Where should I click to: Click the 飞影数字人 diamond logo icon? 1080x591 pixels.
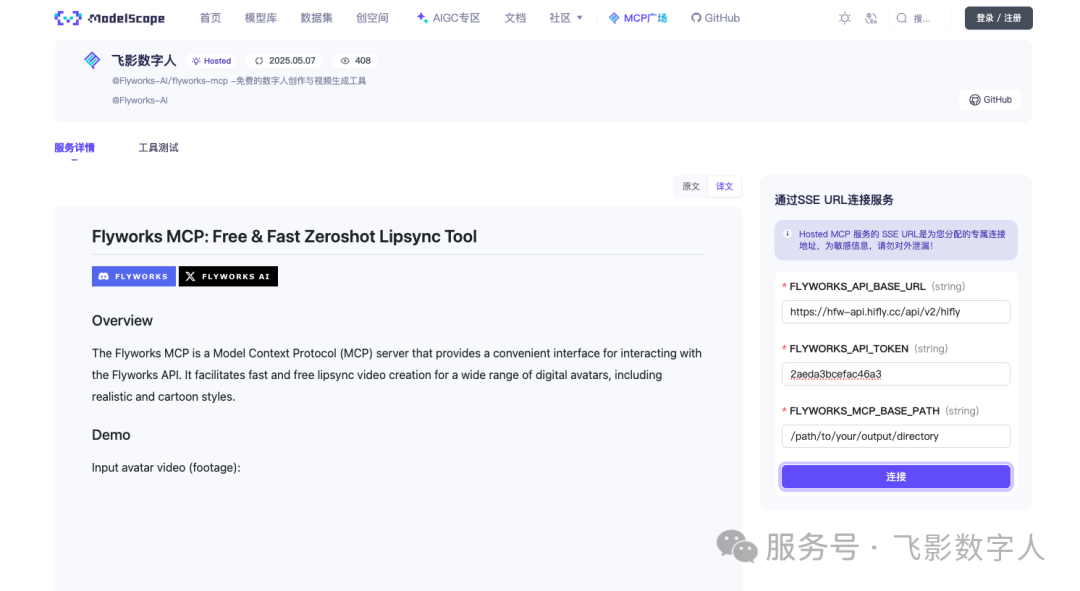pyautogui.click(x=92, y=61)
